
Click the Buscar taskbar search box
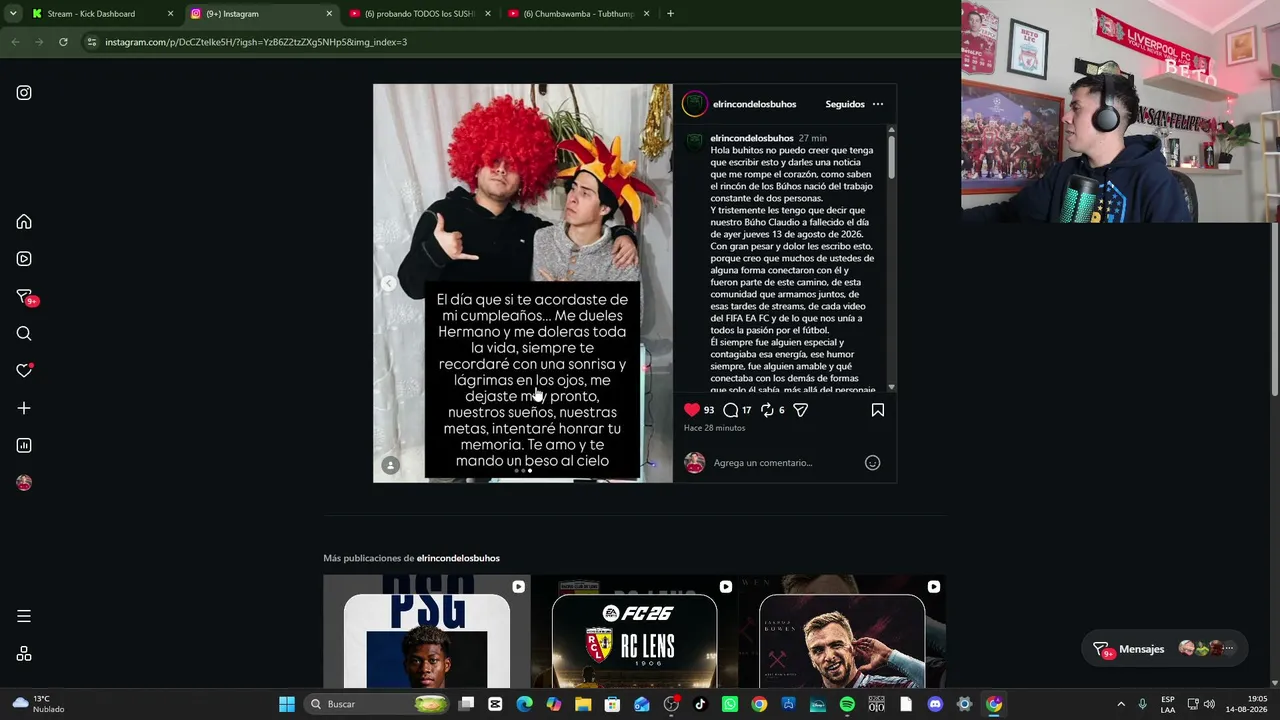click(x=375, y=704)
